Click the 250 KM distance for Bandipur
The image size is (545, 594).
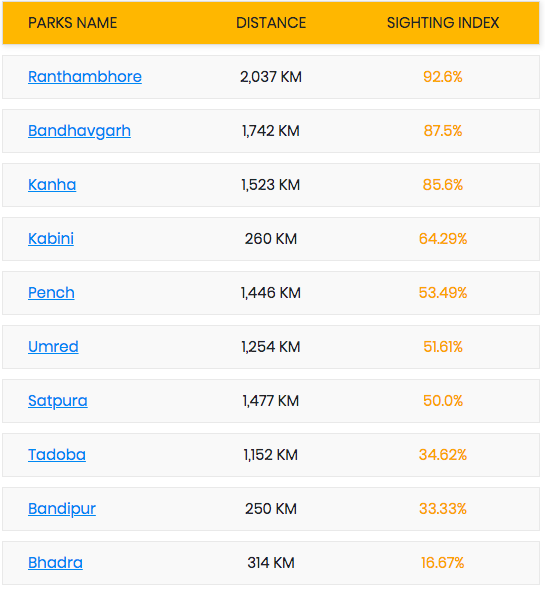point(271,509)
